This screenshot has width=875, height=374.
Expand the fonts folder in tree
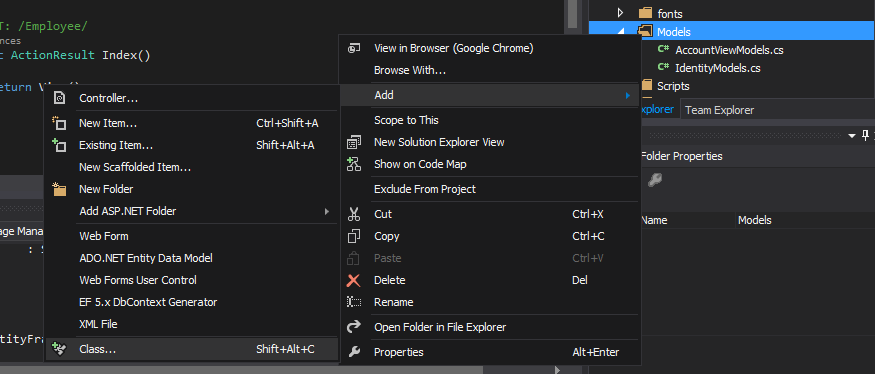(x=620, y=13)
